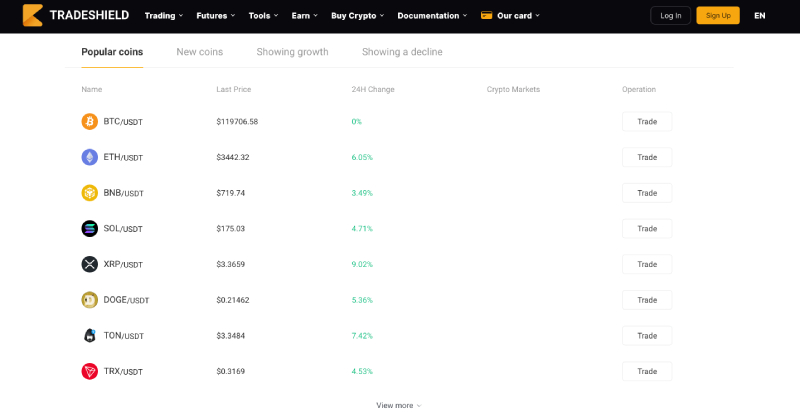The width and height of the screenshot is (800, 412).
Task: Click the Sign Up button
Action: tap(718, 15)
